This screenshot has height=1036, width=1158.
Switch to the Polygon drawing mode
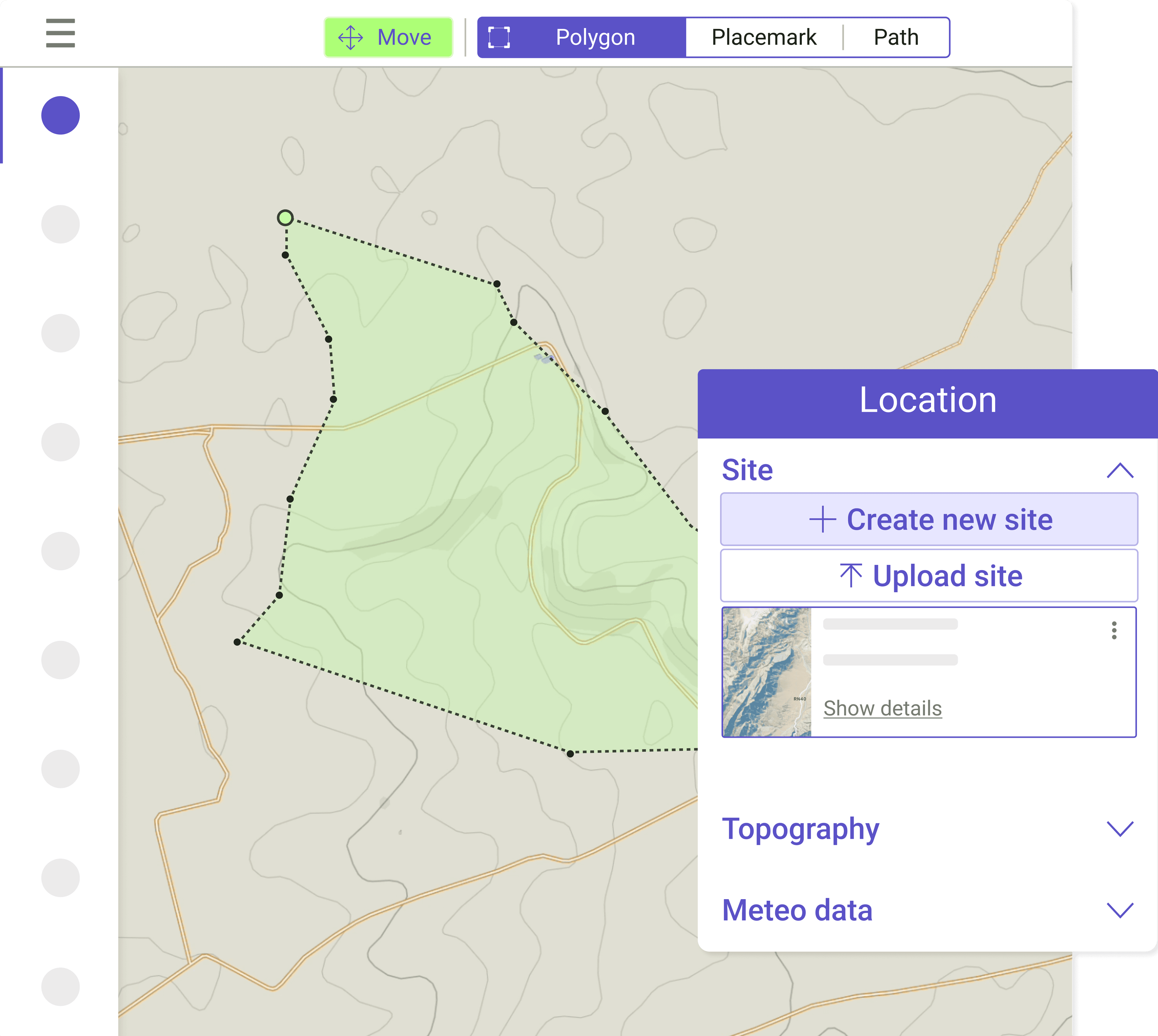(595, 38)
